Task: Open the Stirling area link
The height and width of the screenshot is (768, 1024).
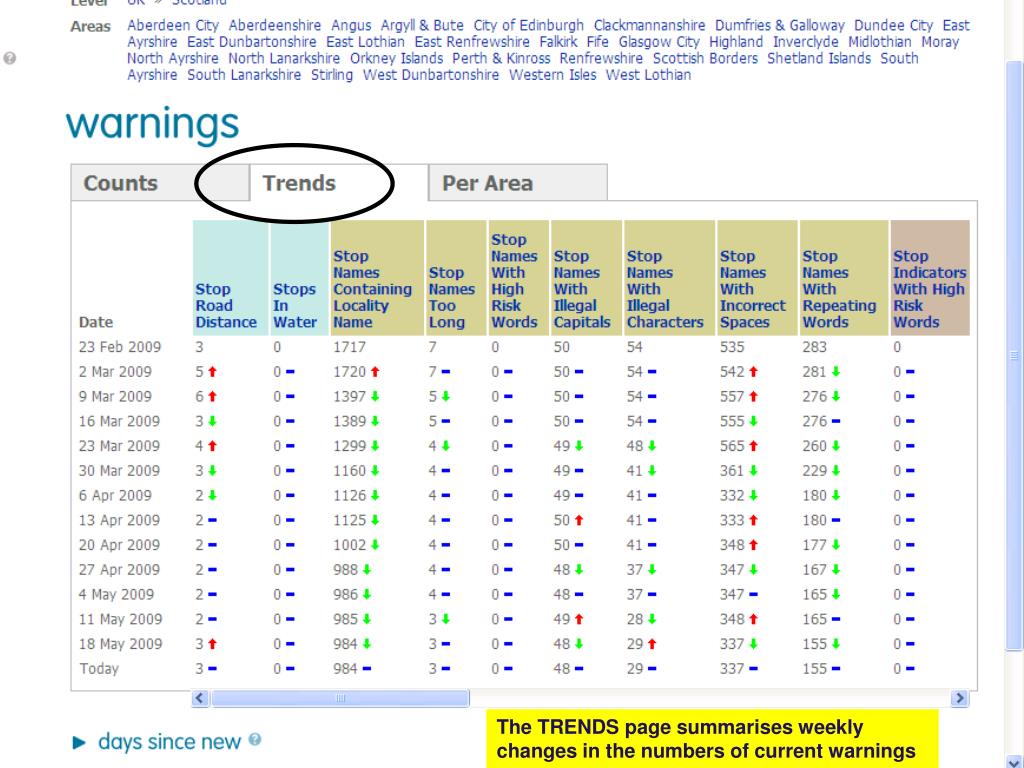Action: pyautogui.click(x=332, y=75)
